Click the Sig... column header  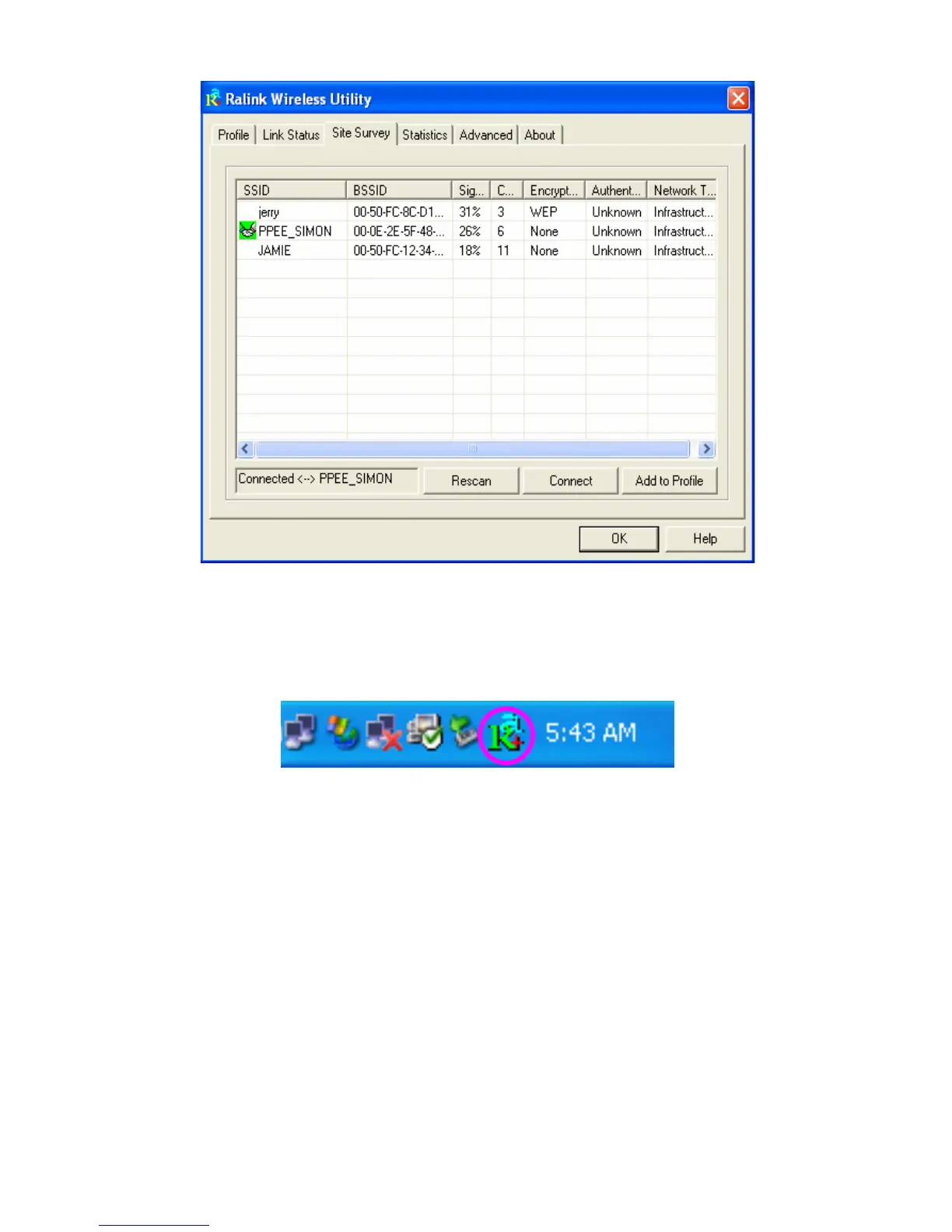tap(471, 190)
